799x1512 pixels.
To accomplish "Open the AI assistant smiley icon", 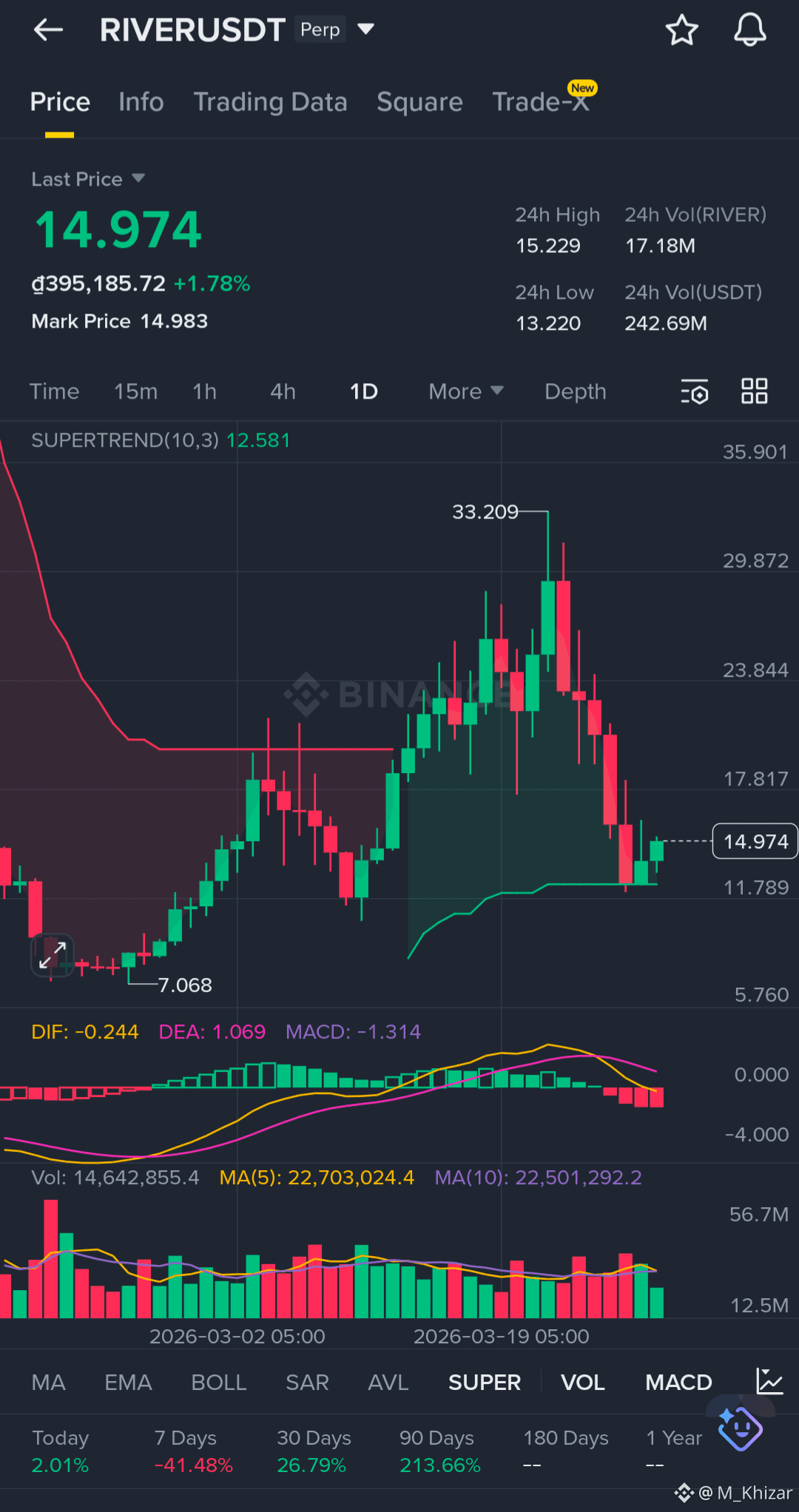I will (x=740, y=1428).
